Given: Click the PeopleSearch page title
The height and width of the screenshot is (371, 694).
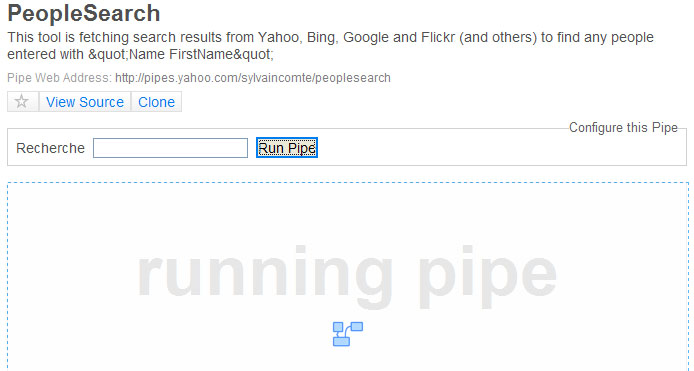Looking at the screenshot, I should tap(84, 13).
